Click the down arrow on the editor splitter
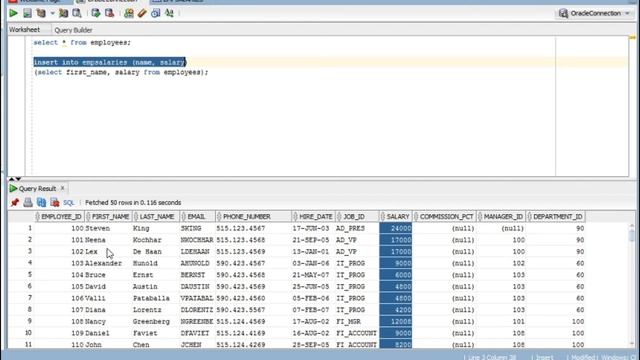640x360 pixels. 18,179
